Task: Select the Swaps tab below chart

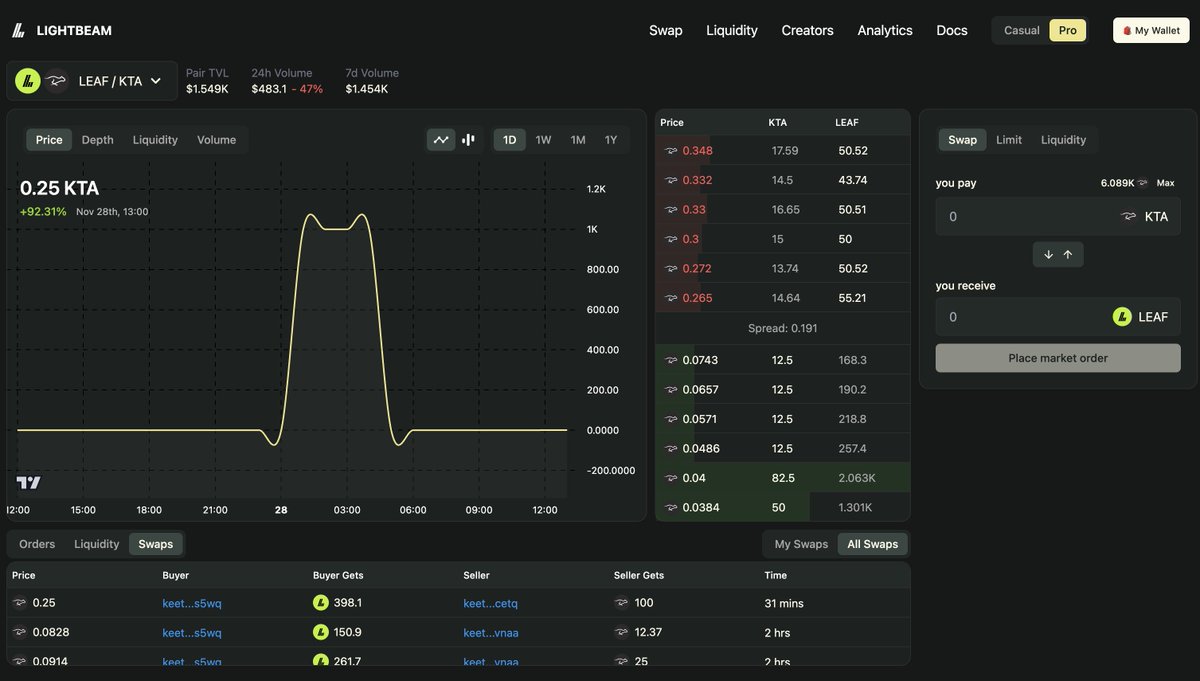Action: point(156,544)
